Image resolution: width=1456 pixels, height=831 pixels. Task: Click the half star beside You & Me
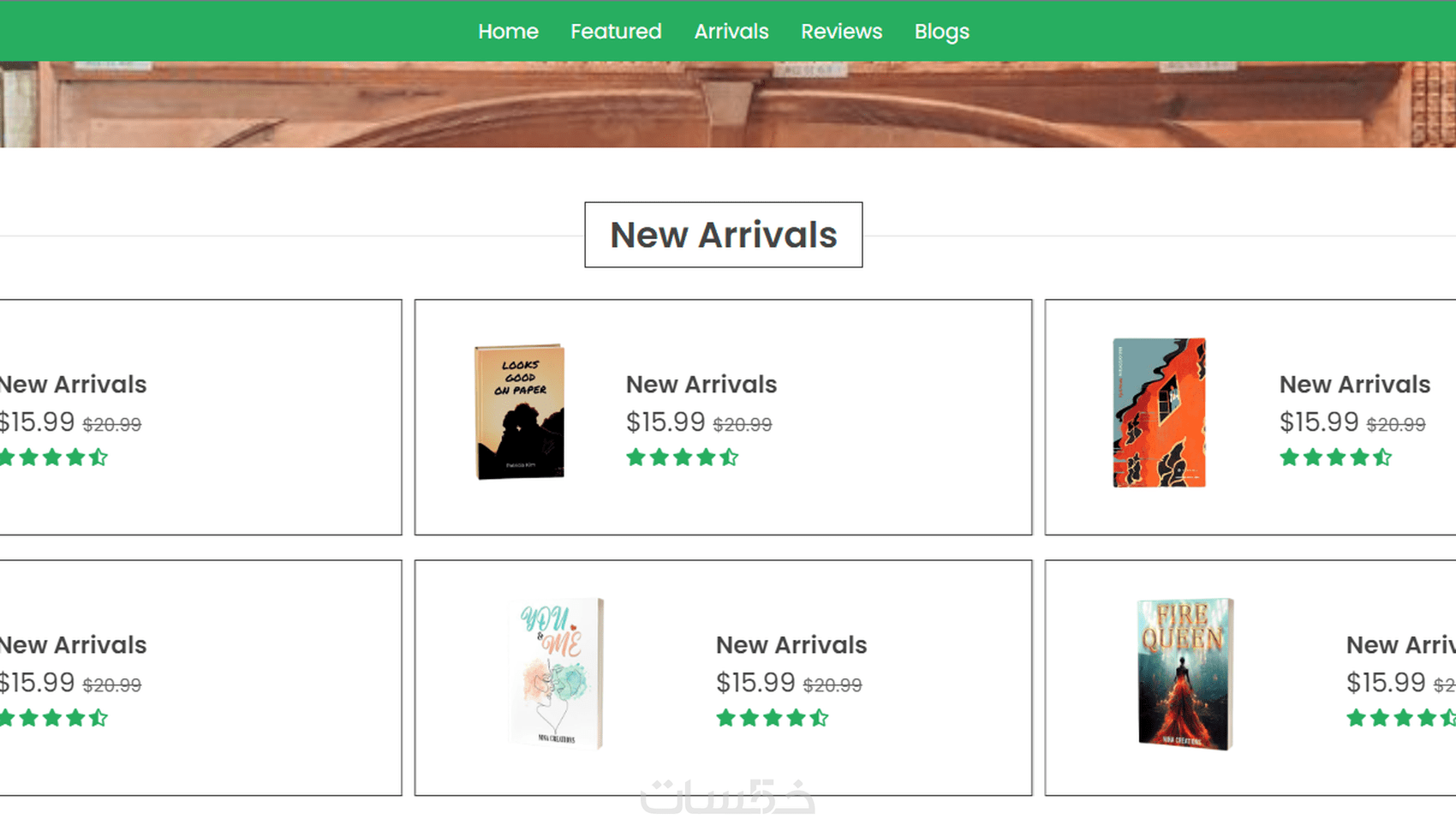coord(819,718)
